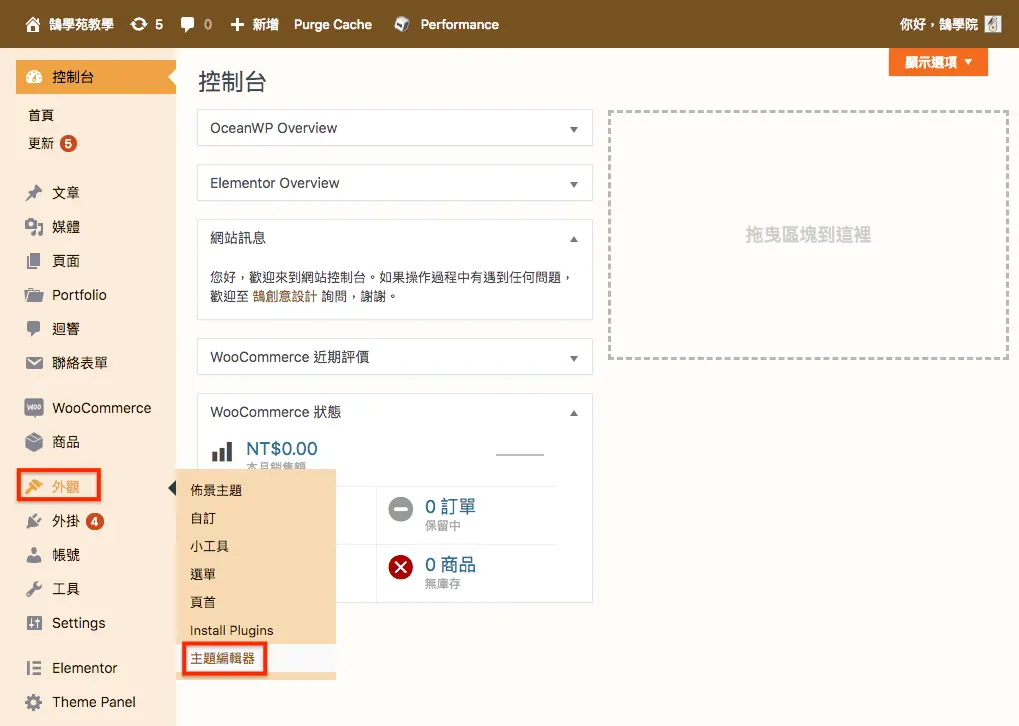
Task: Open 主題編輯器 from the submenu
Action: (222, 658)
